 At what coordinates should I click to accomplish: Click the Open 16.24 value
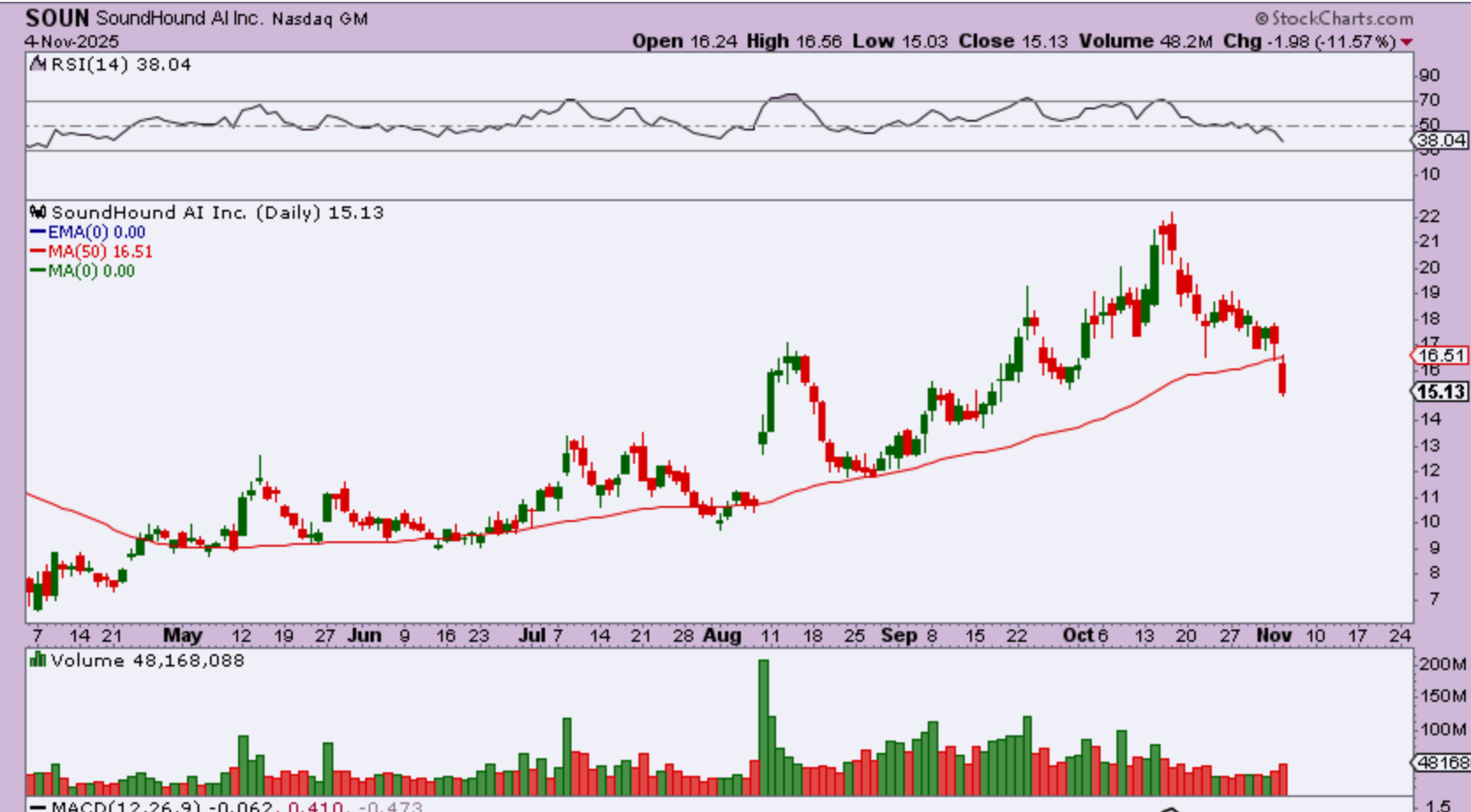pyautogui.click(x=684, y=41)
